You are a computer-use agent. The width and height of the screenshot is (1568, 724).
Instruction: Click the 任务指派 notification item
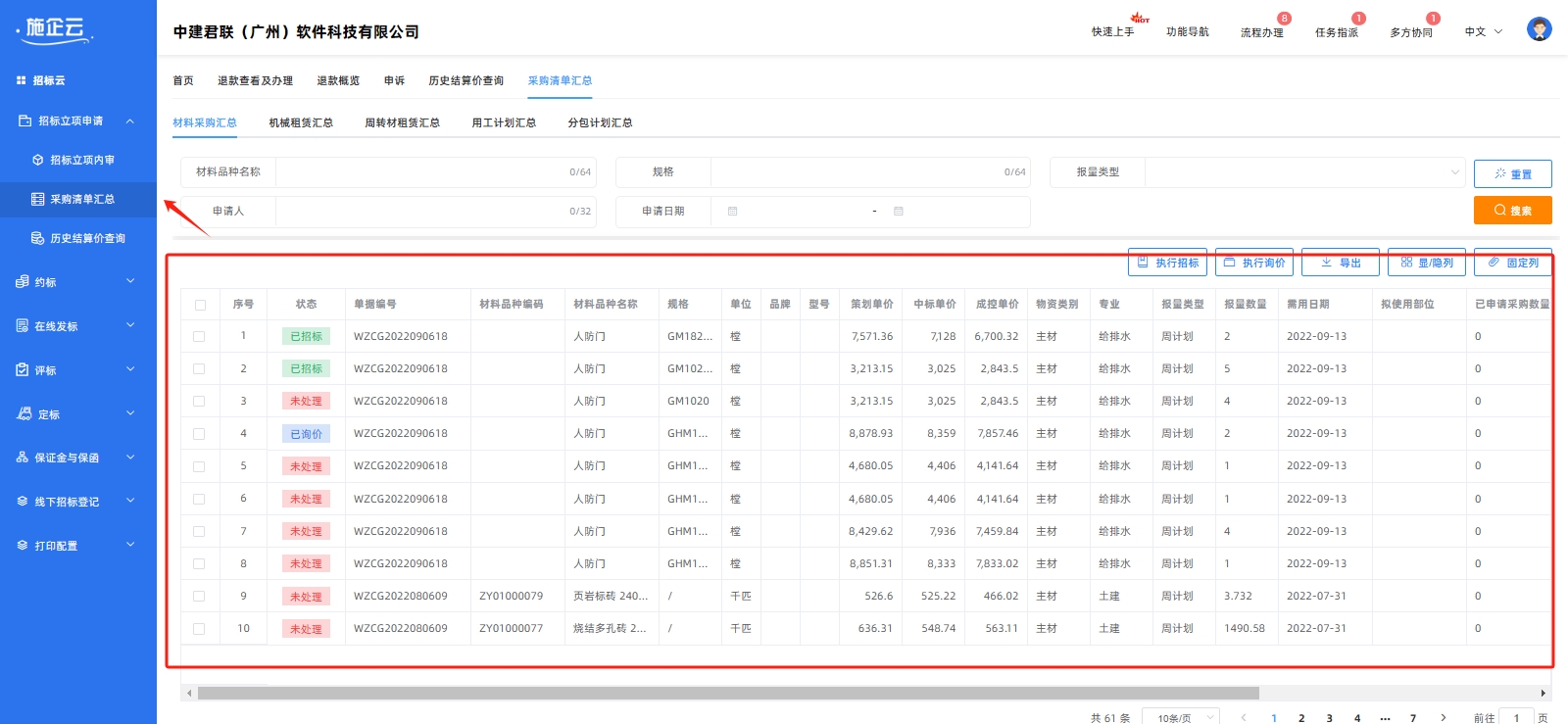1337,32
